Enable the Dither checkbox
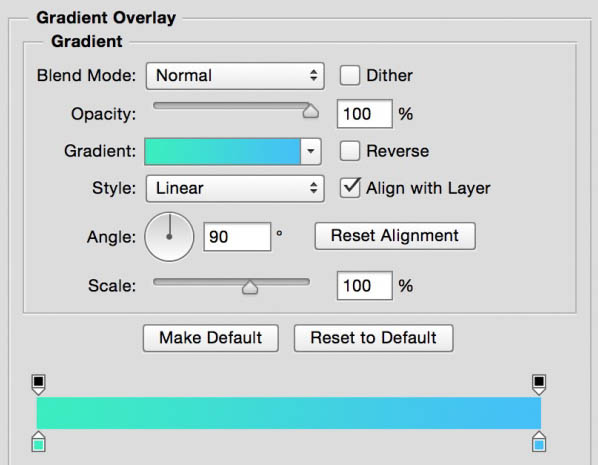The height and width of the screenshot is (465, 598). tap(350, 75)
